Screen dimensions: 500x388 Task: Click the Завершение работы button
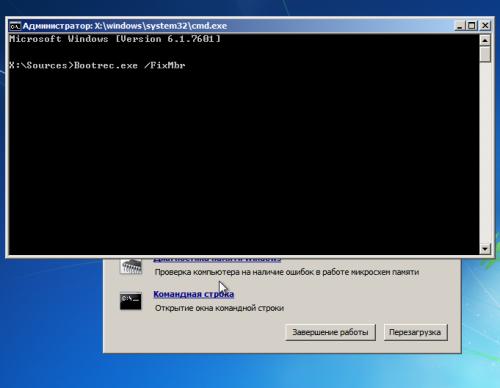(330, 332)
